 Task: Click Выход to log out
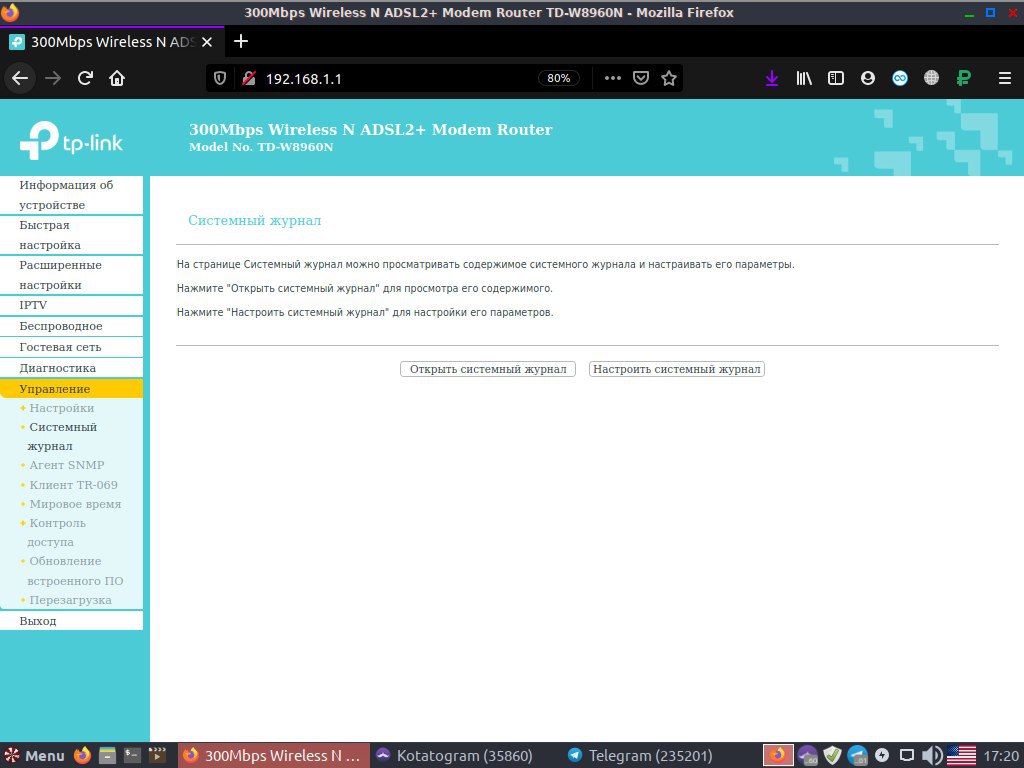pyautogui.click(x=71, y=621)
